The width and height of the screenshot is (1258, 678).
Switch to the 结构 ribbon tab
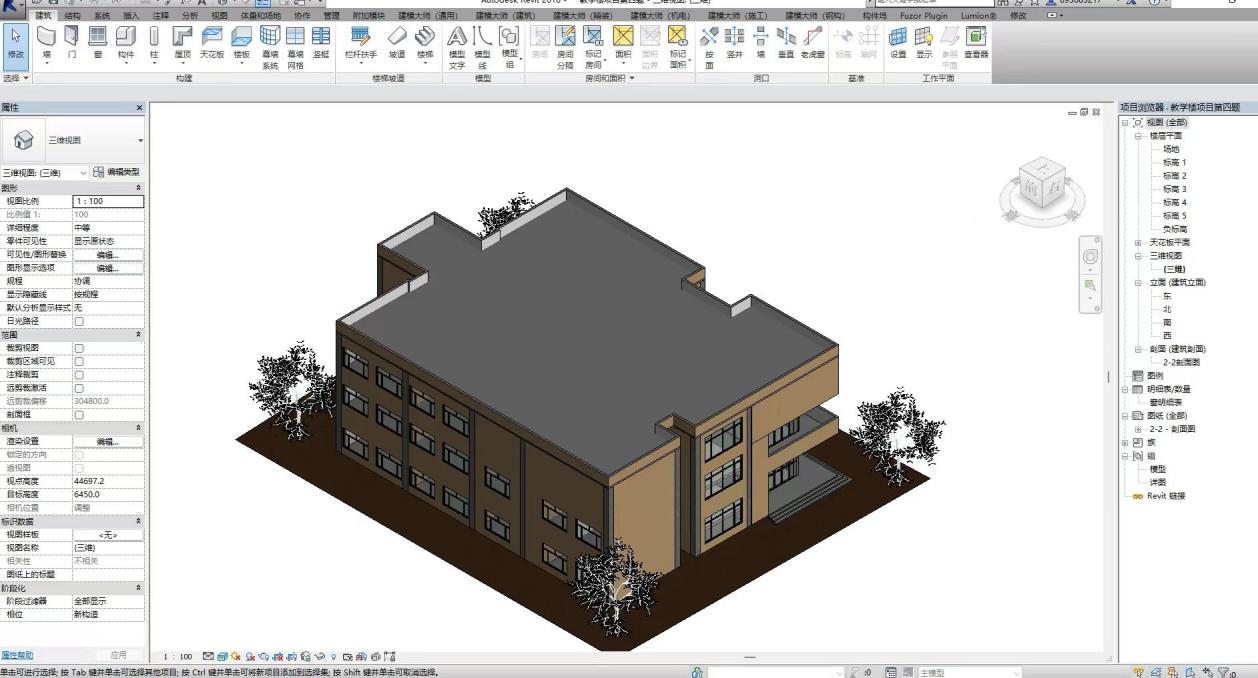coord(72,16)
